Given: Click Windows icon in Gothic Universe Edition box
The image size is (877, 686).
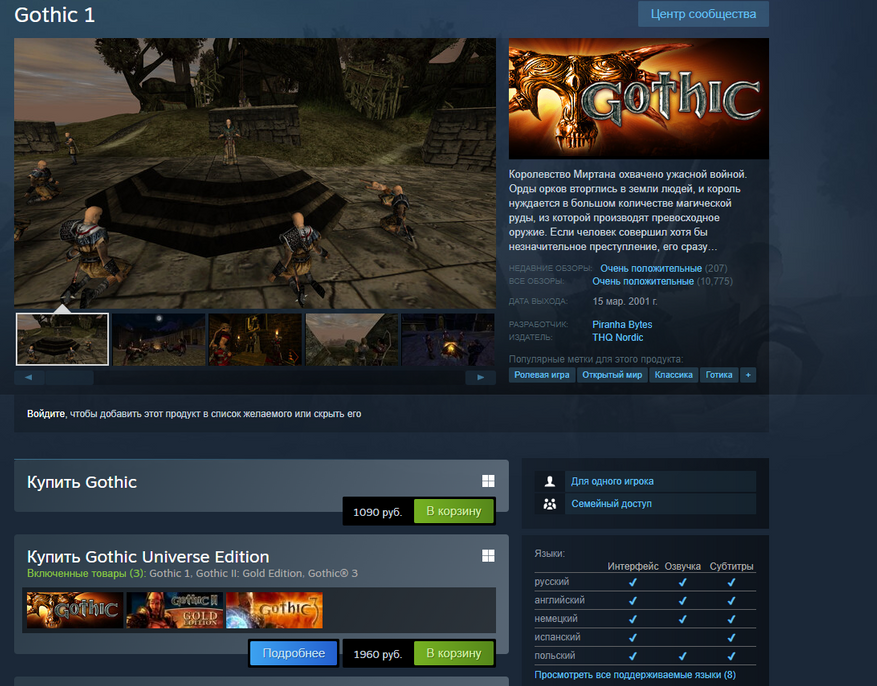Looking at the screenshot, I should point(488,555).
